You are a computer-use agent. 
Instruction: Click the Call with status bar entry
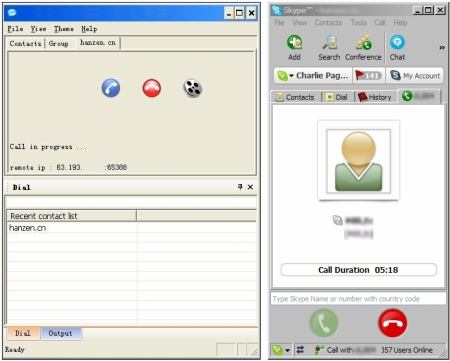[x=345, y=350]
